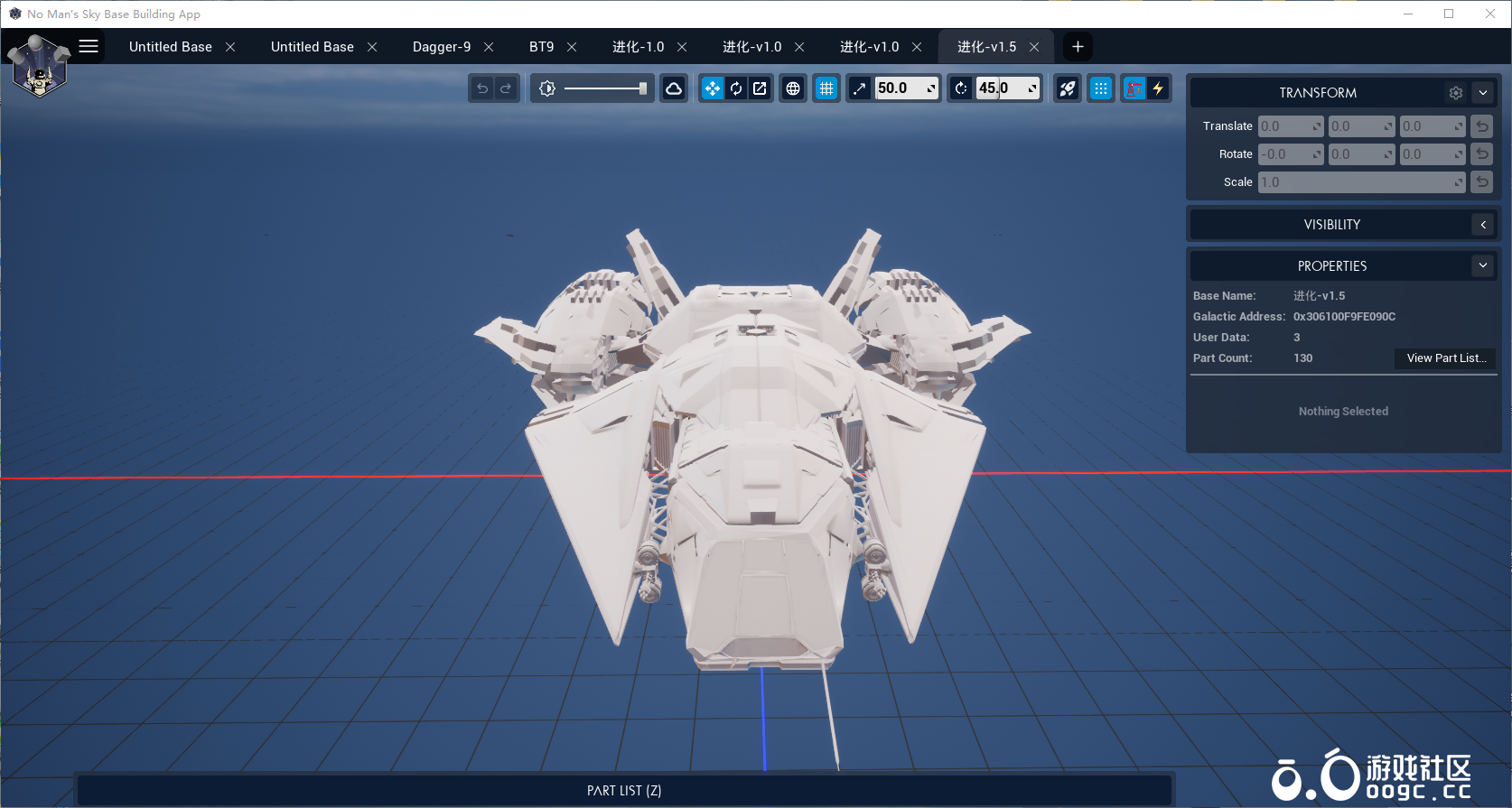Toggle the blue dotted grid button

pos(1101,88)
